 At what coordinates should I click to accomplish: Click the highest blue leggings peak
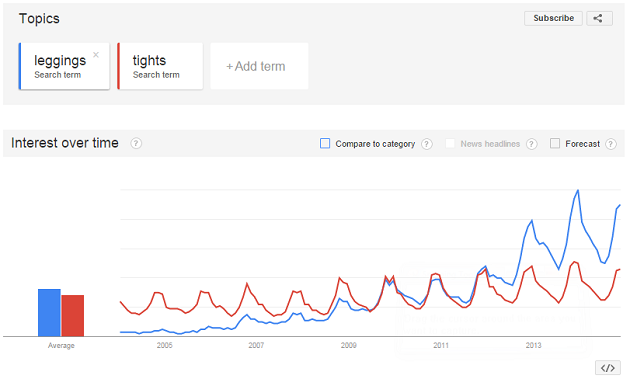(578, 191)
